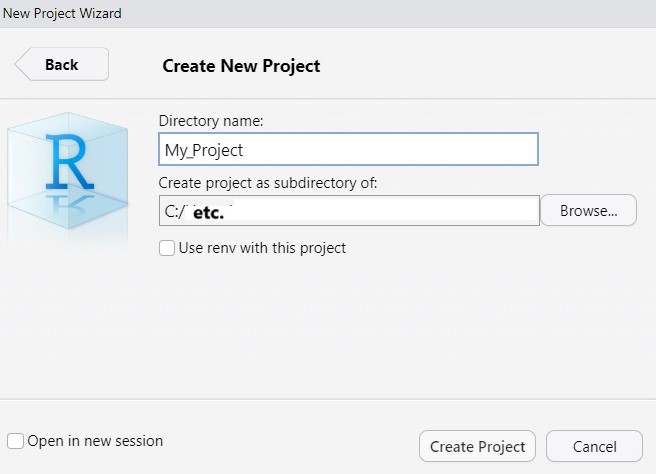Confirm with the Create Project button
Screen dimensions: 656x474
point(477,446)
